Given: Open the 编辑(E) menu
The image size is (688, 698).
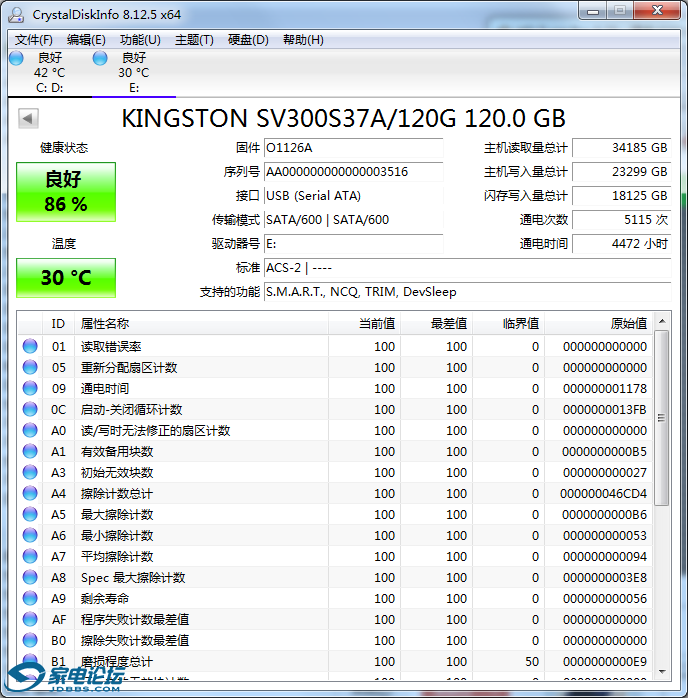Looking at the screenshot, I should pos(86,40).
